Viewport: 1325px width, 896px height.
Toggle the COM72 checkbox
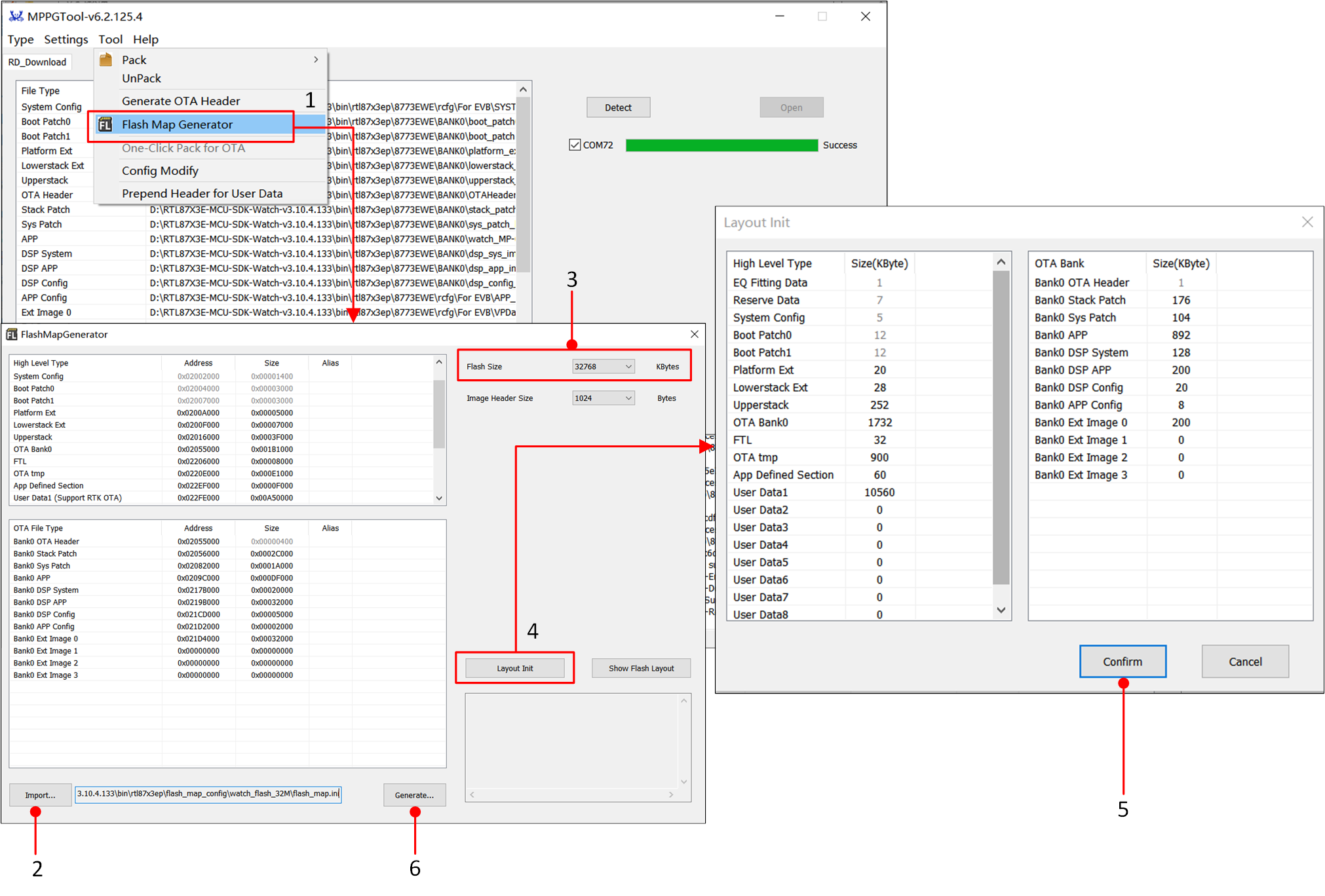click(575, 145)
